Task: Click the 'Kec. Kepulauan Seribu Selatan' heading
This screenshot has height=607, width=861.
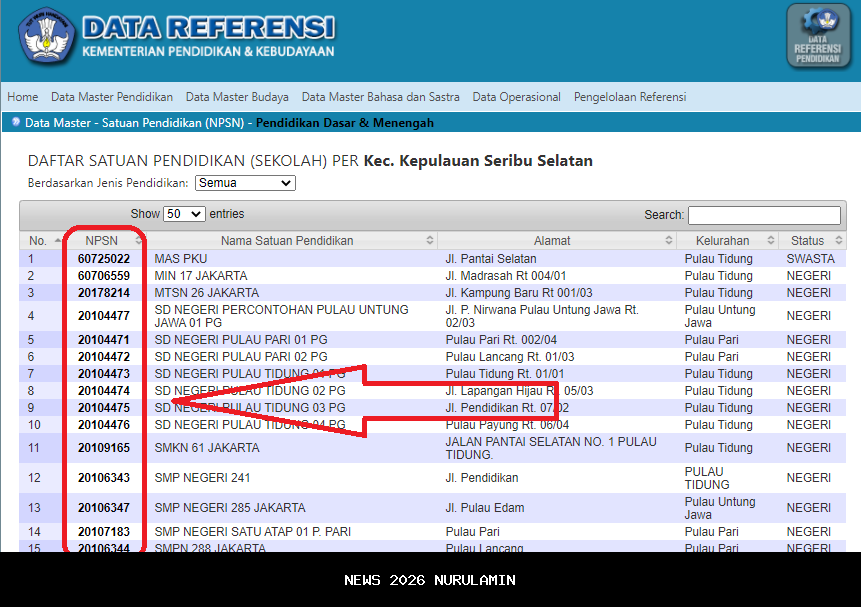Action: [478, 161]
